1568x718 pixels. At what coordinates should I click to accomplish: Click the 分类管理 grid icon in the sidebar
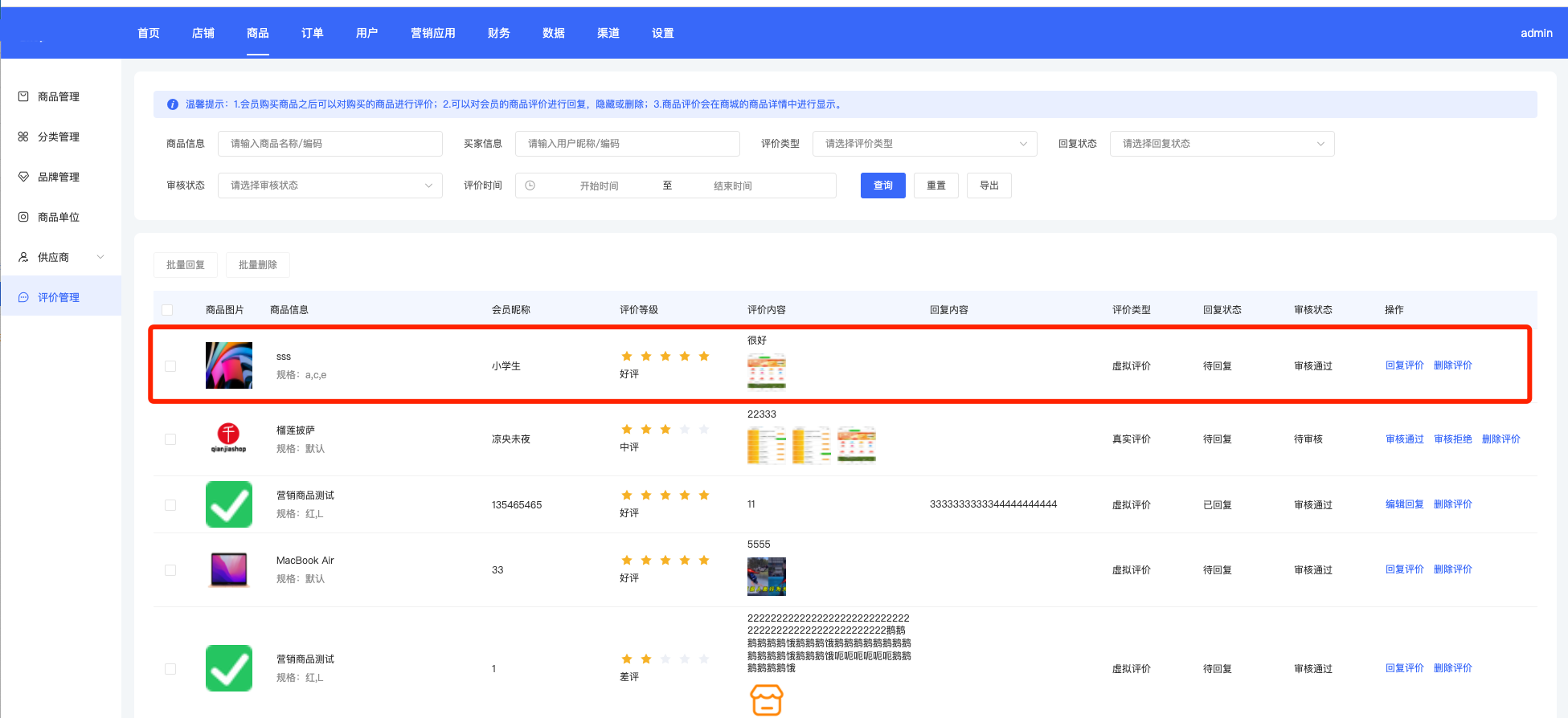point(23,137)
